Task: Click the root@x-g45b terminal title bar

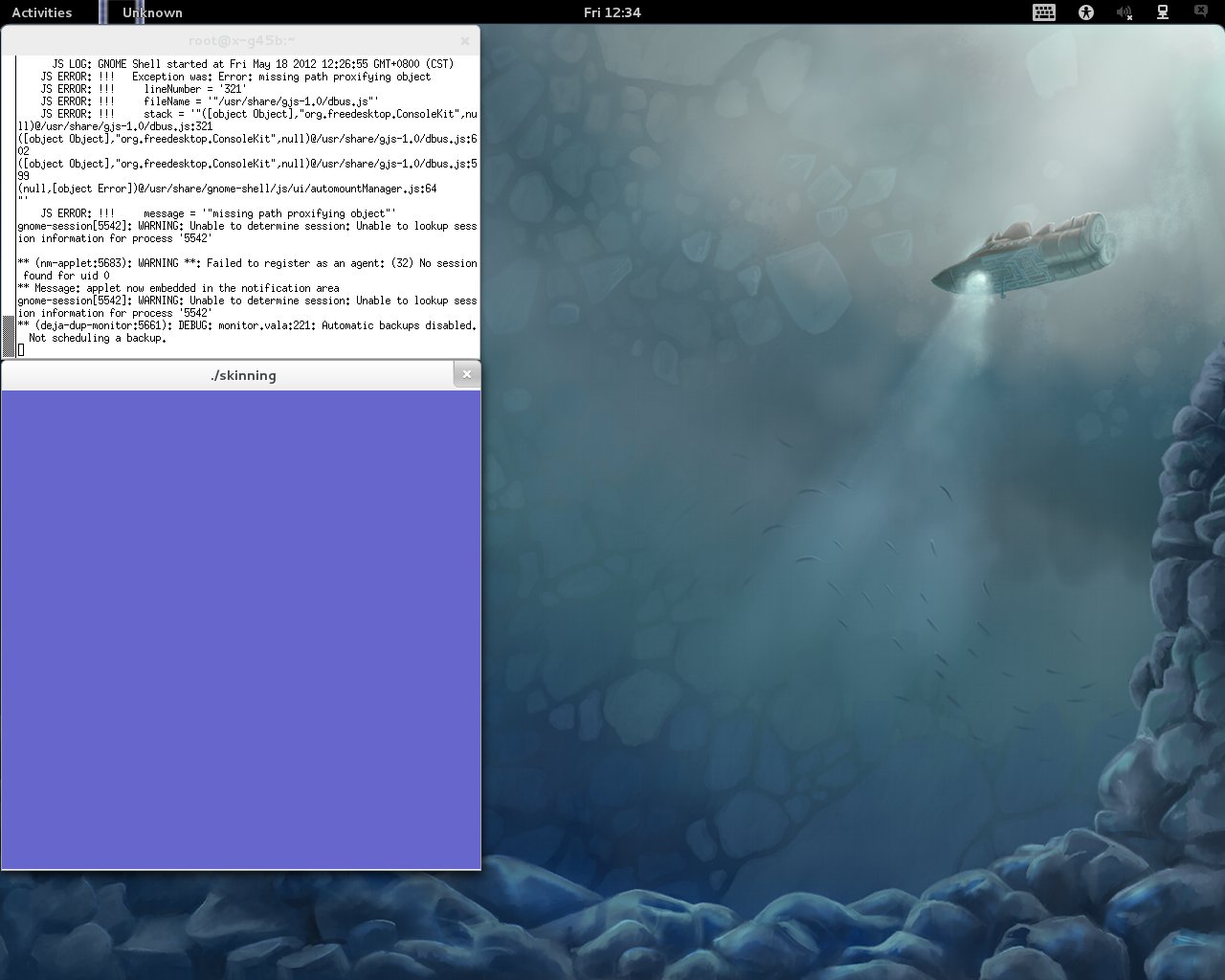Action: click(x=241, y=40)
